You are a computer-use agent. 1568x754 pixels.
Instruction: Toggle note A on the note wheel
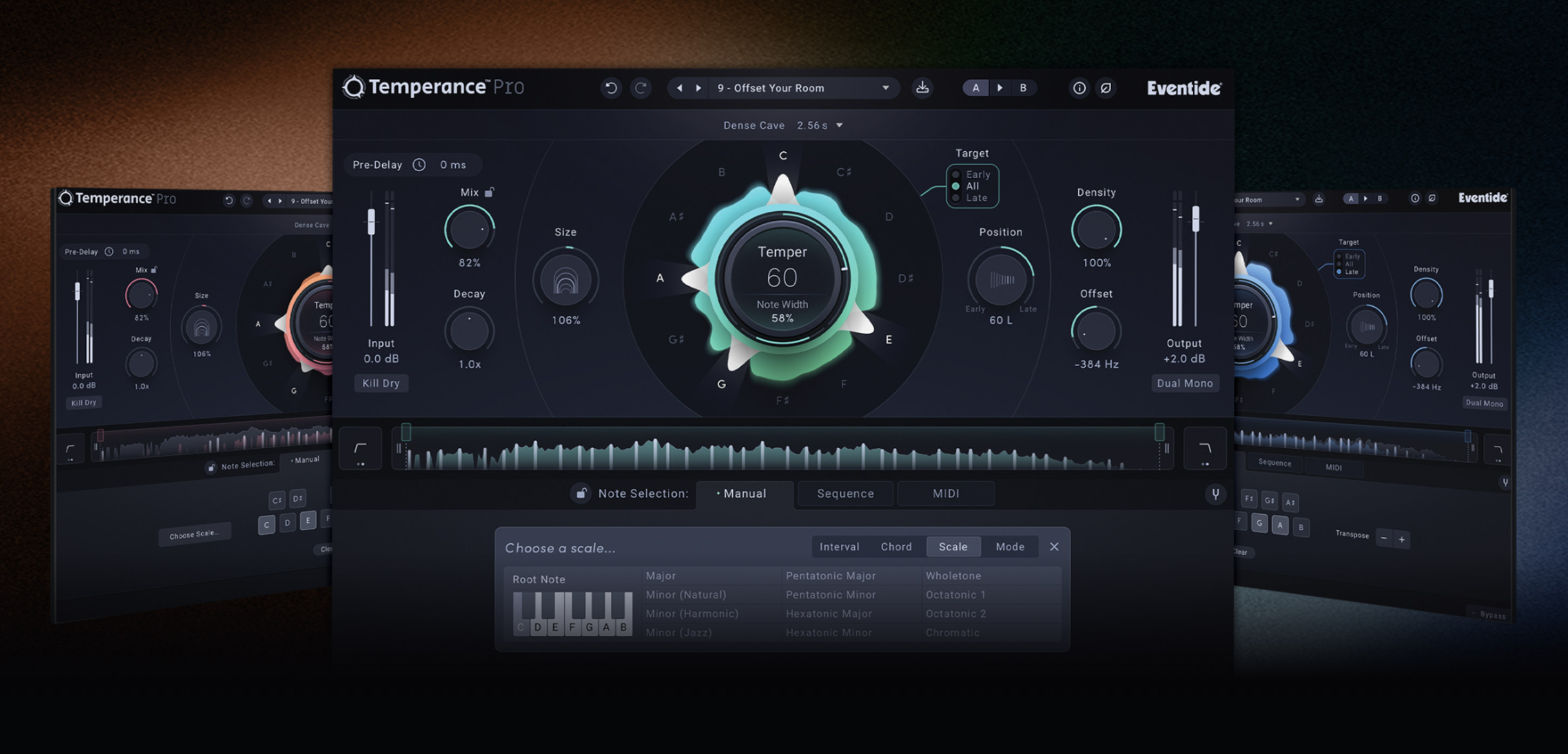click(660, 278)
